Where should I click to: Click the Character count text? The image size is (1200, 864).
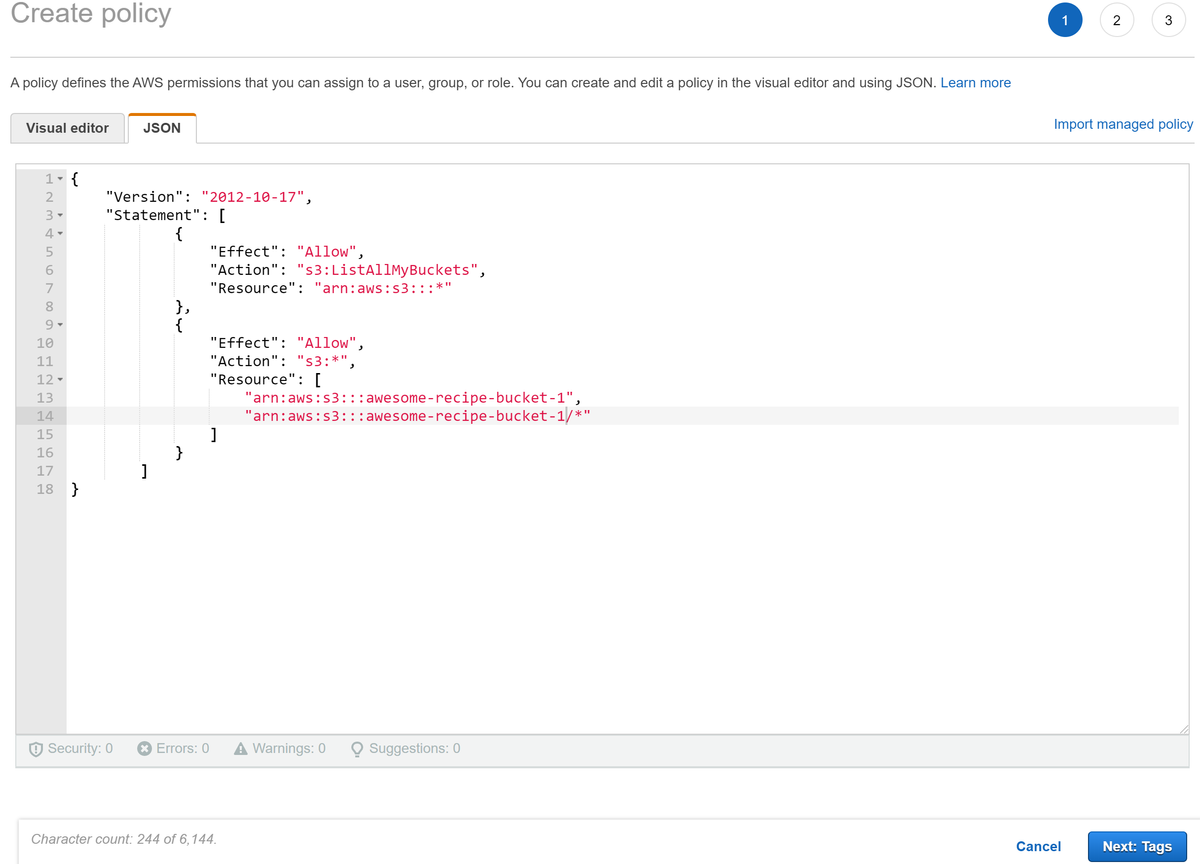[x=124, y=839]
